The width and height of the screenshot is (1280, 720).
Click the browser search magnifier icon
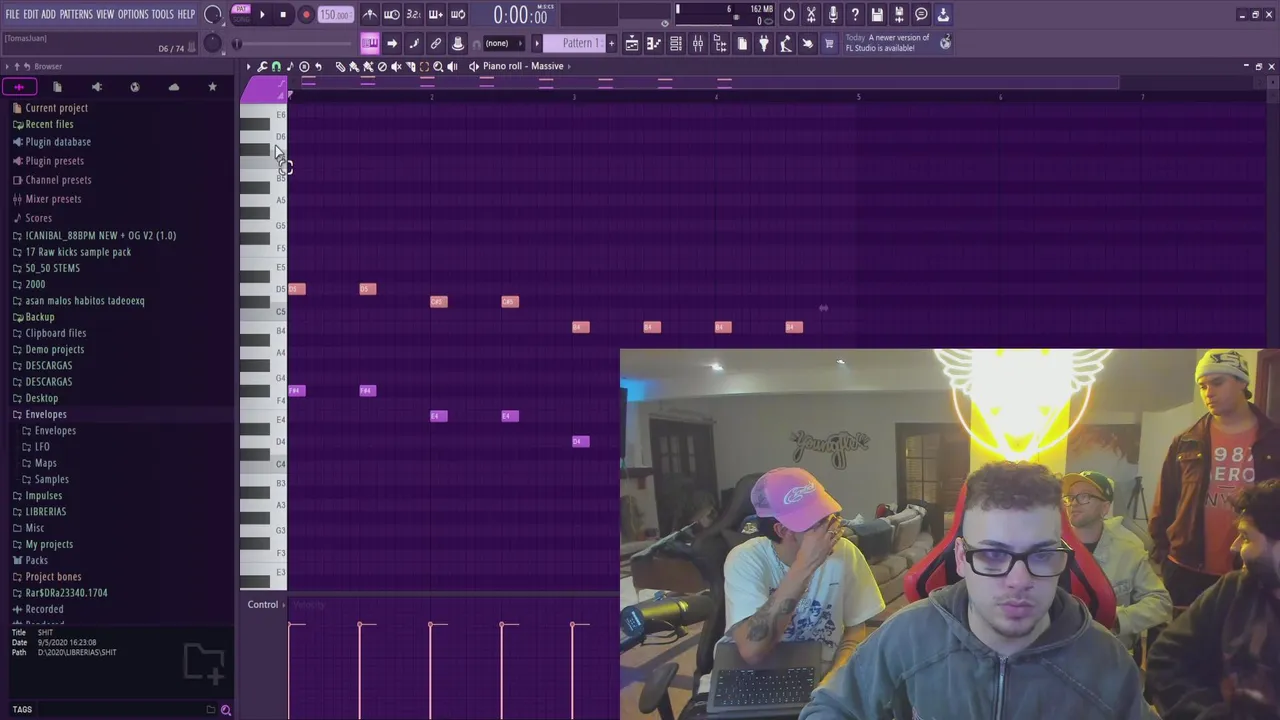coord(226,710)
